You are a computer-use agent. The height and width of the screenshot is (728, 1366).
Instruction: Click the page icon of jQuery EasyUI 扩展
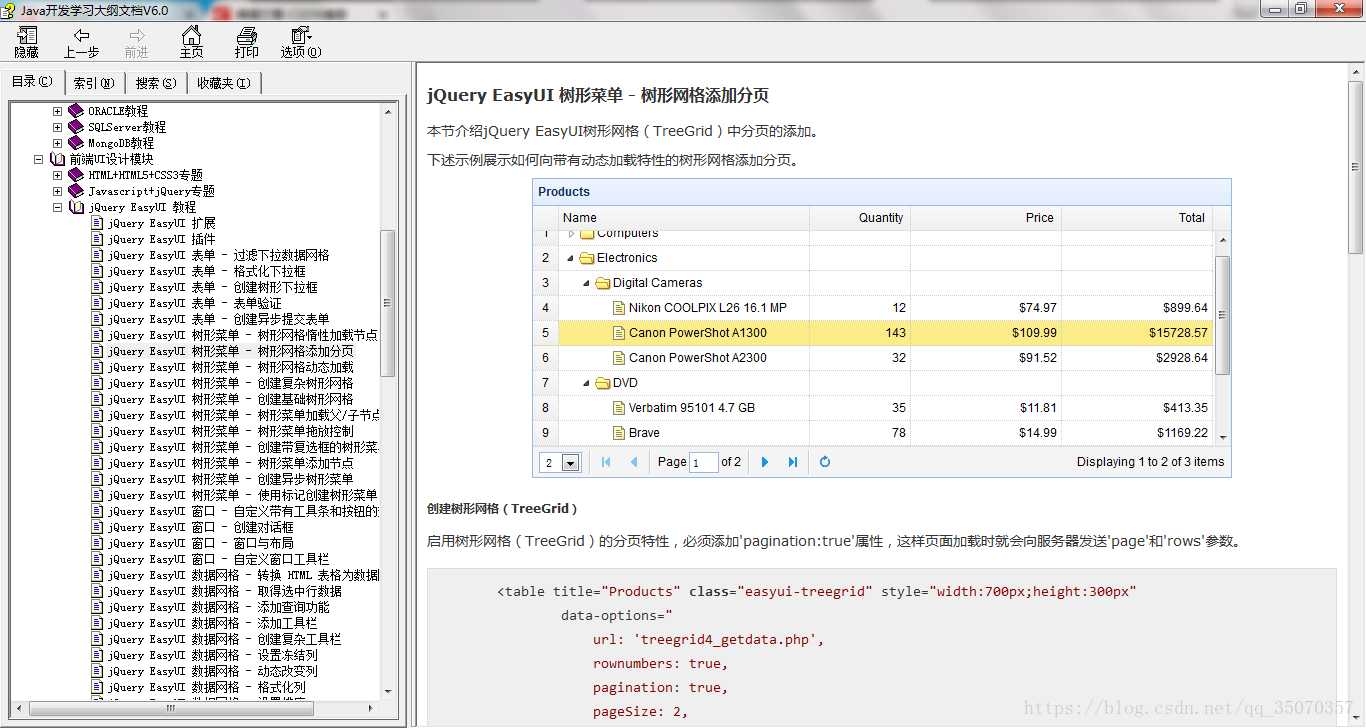click(x=97, y=223)
